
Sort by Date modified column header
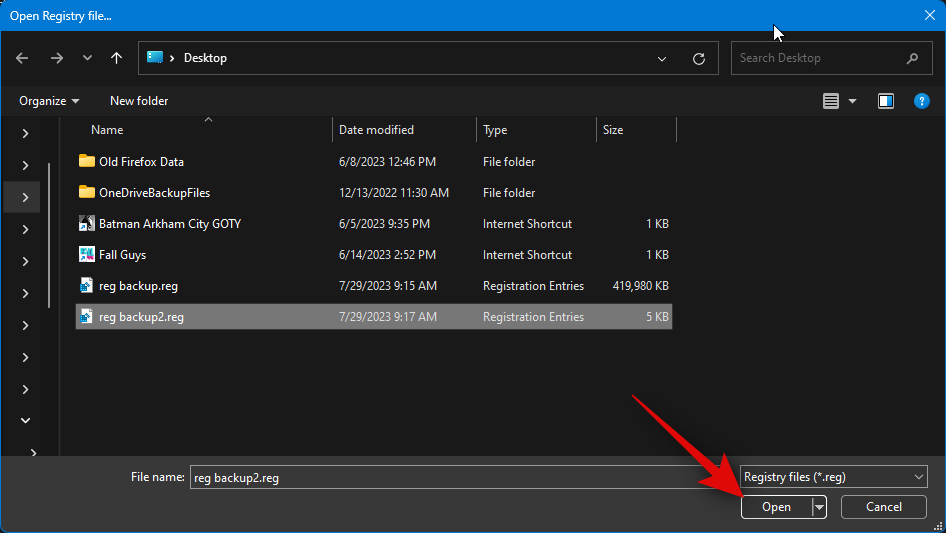coord(376,130)
